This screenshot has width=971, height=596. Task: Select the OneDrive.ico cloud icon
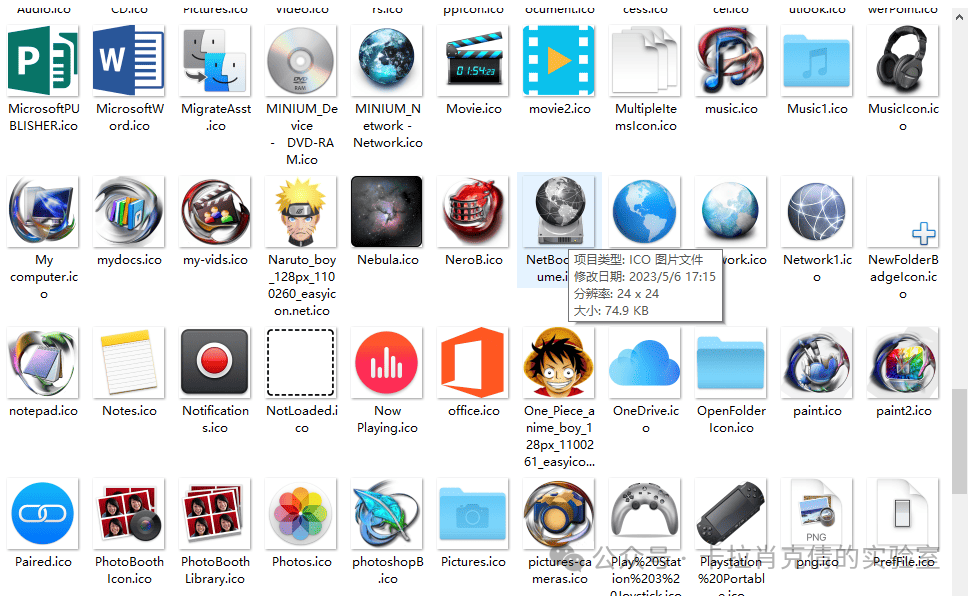pos(644,362)
